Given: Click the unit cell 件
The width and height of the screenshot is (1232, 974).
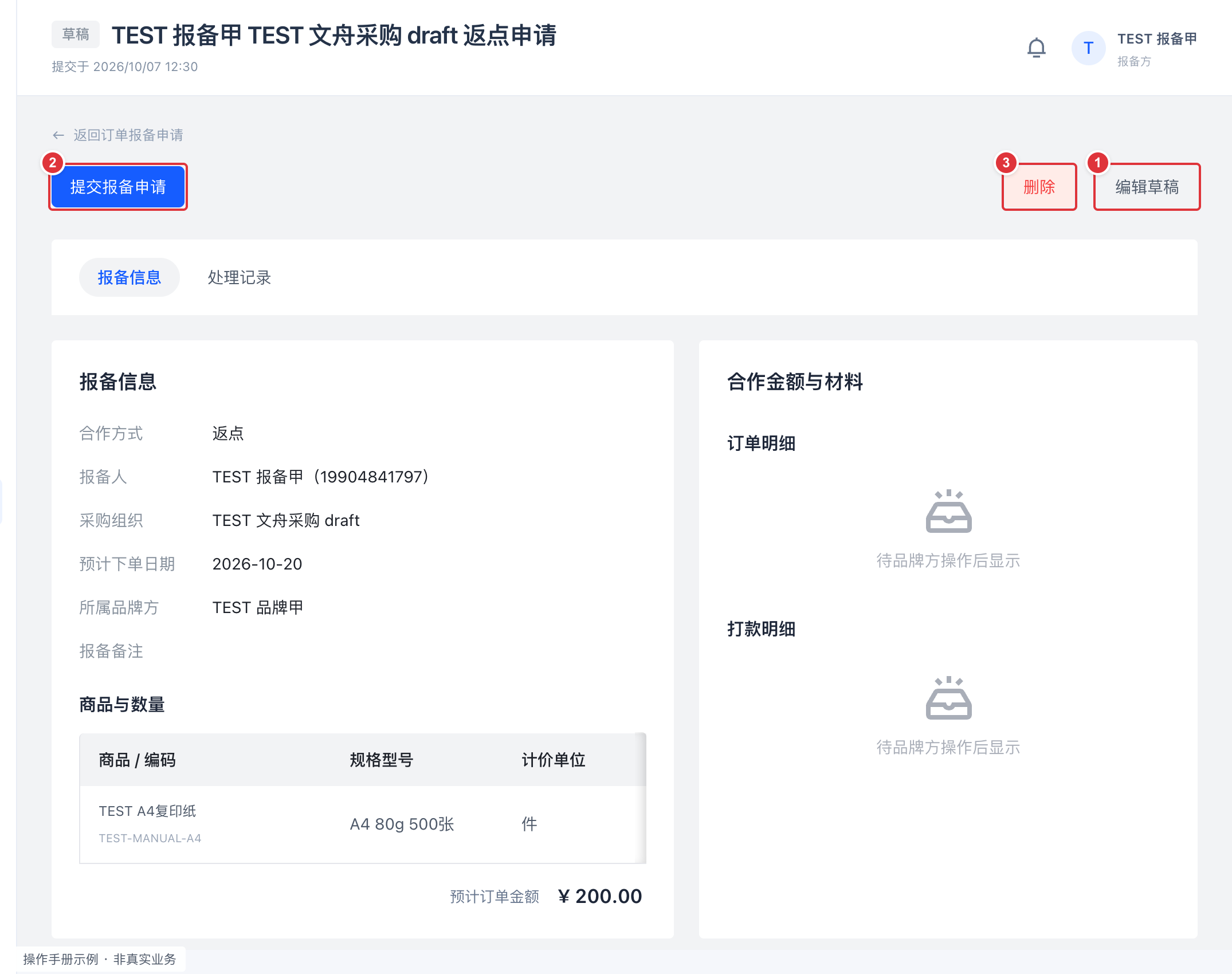Looking at the screenshot, I should click(x=529, y=824).
